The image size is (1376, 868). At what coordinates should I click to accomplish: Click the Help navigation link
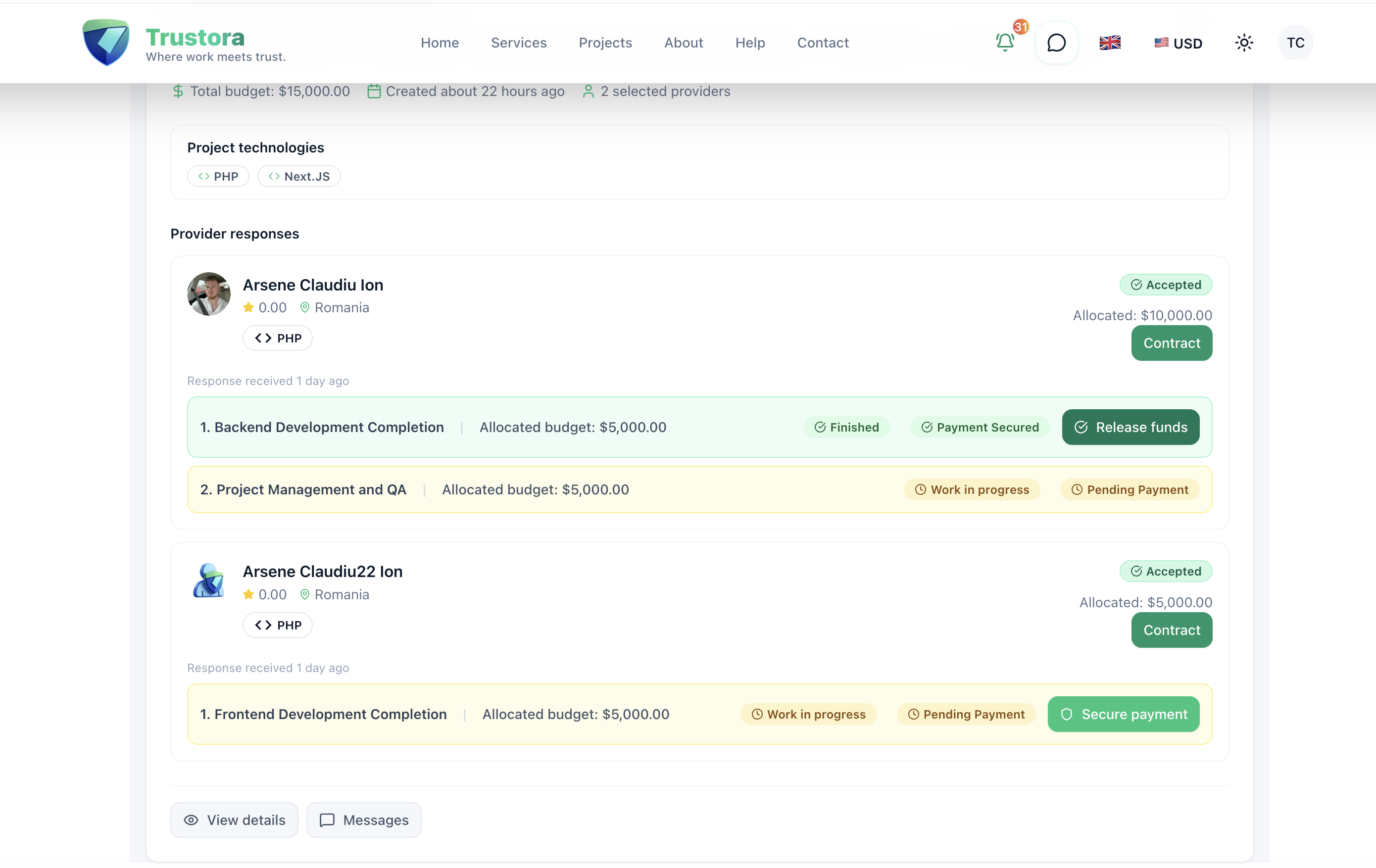(x=750, y=43)
